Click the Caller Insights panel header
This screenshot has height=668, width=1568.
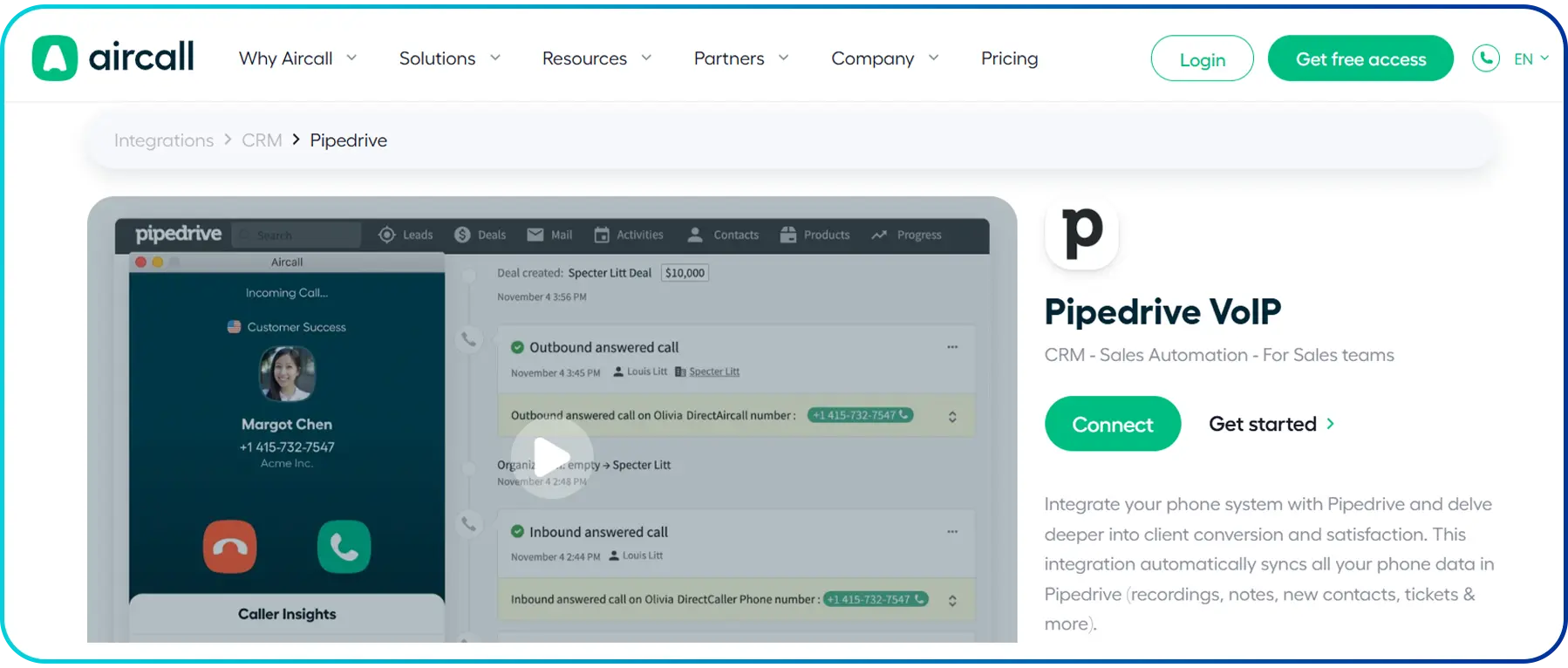click(x=287, y=614)
